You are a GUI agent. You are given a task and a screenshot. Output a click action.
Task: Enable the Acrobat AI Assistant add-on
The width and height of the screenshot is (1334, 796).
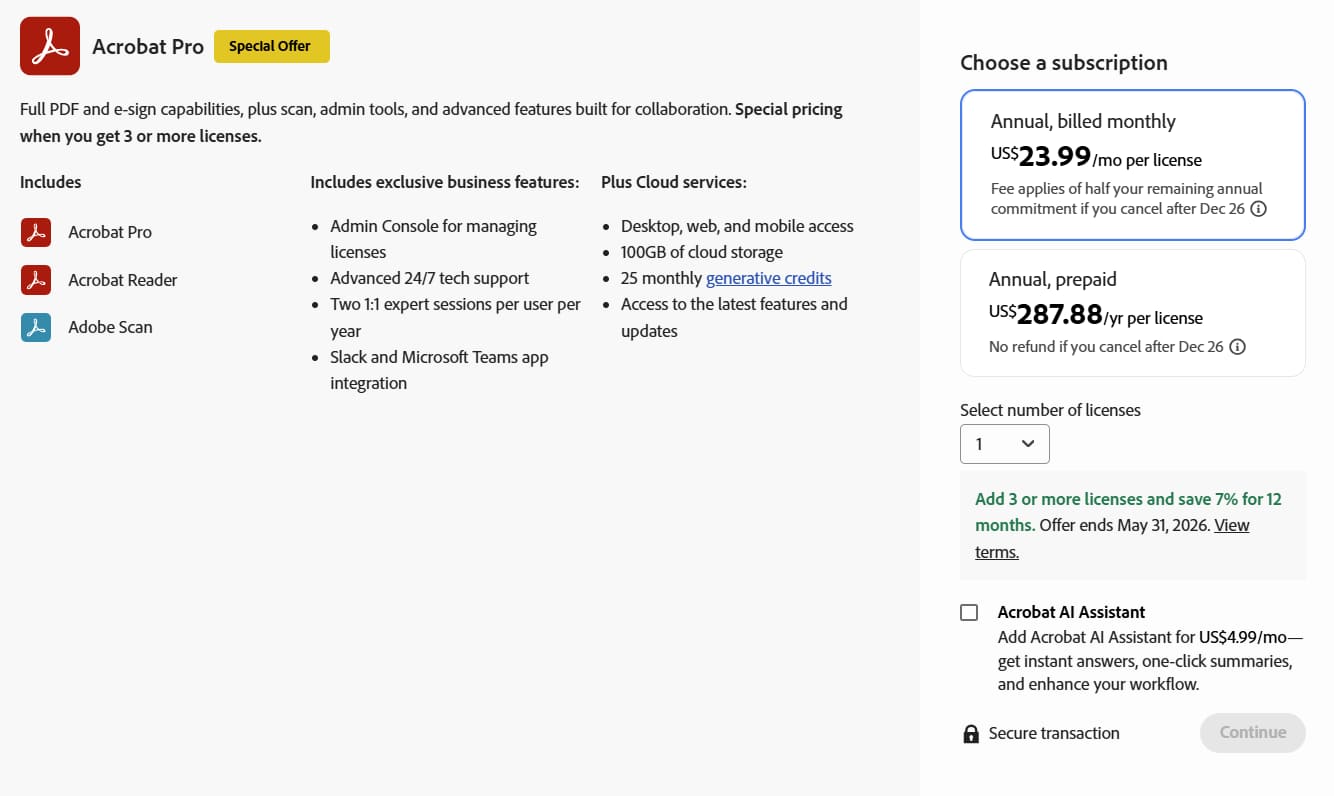(x=969, y=611)
